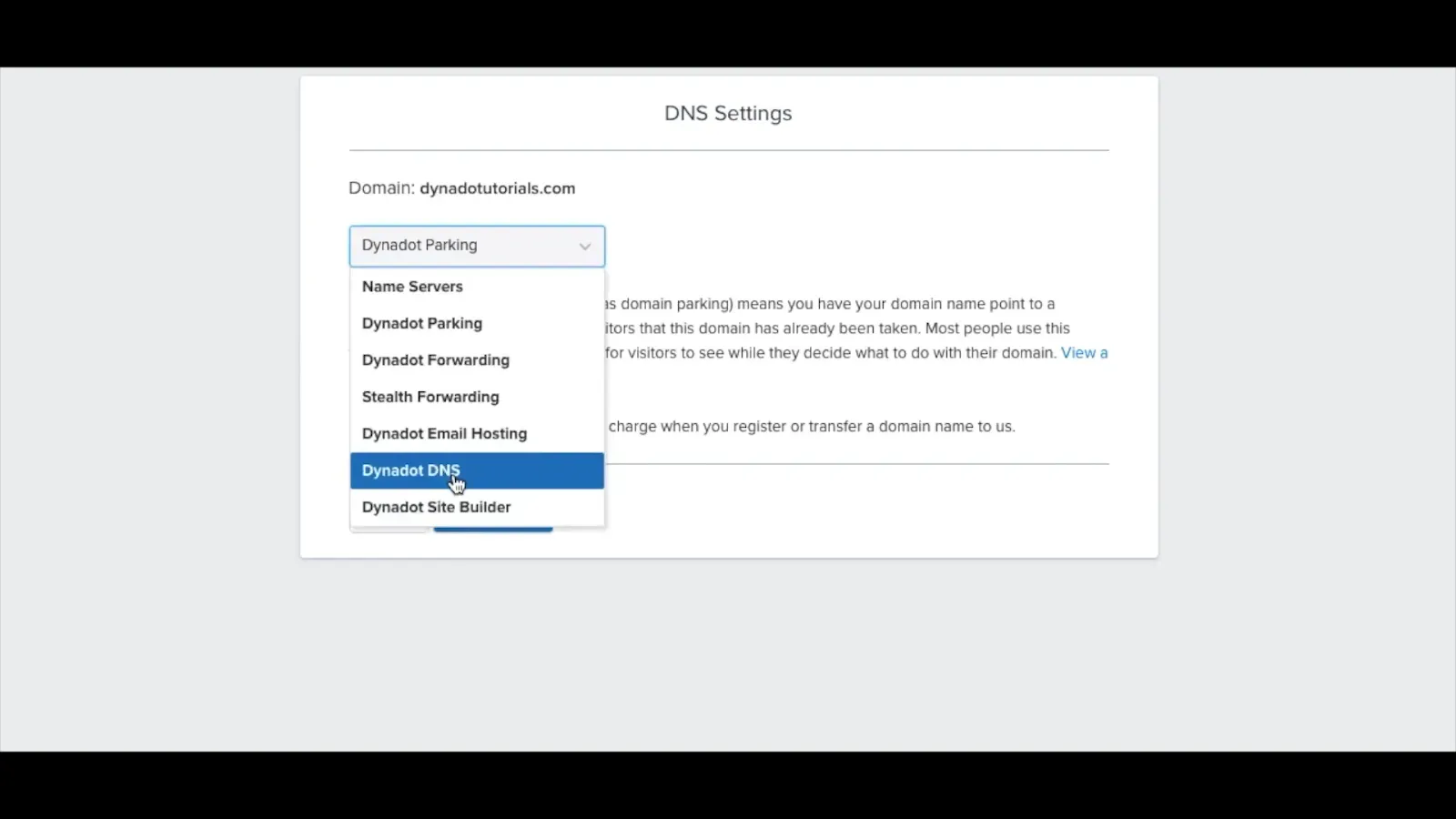The width and height of the screenshot is (1456, 819).
Task: Pick Stealth Forwarding from the list
Action: coord(477,397)
